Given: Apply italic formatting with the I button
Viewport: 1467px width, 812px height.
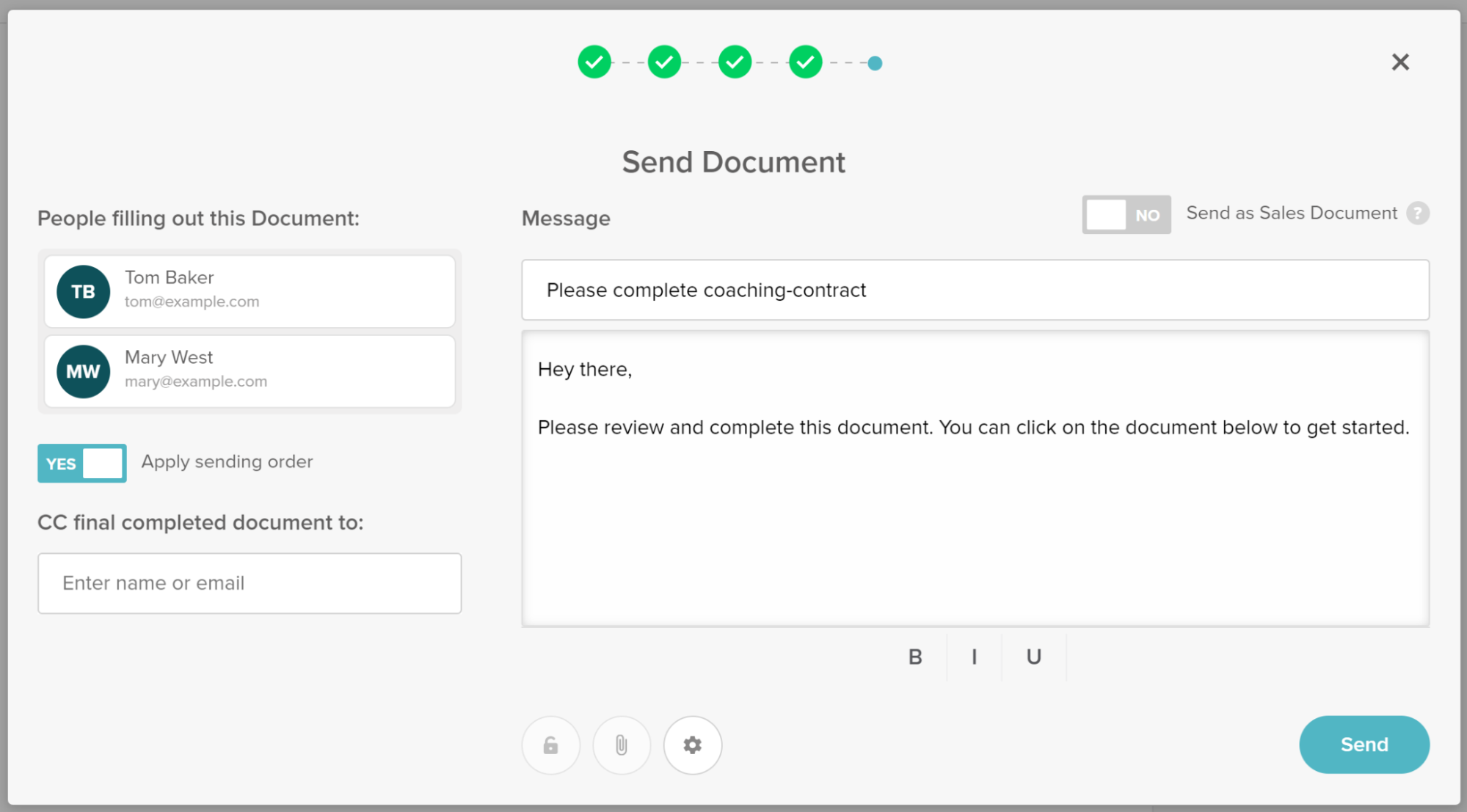Looking at the screenshot, I should [974, 656].
